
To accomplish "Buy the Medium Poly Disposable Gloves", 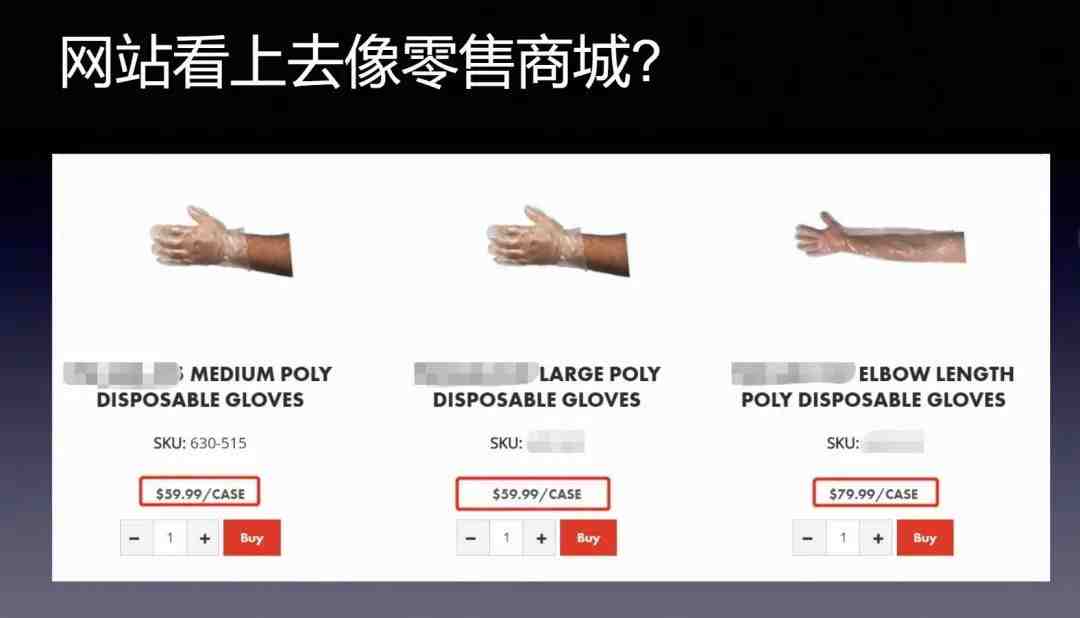I will (251, 537).
